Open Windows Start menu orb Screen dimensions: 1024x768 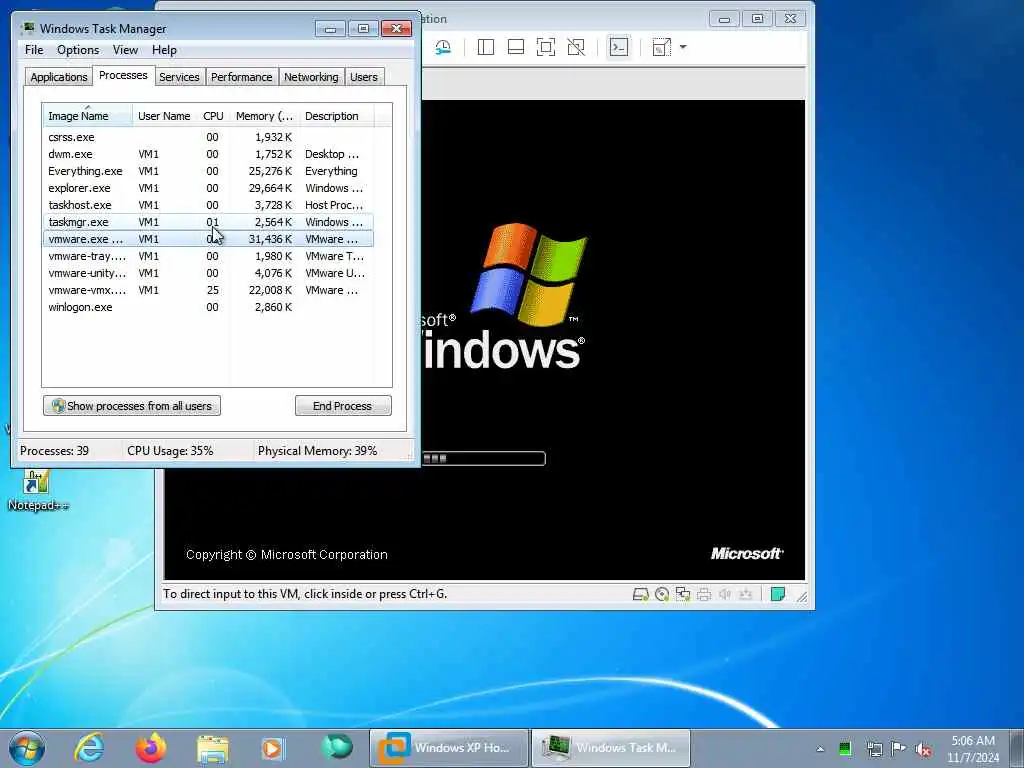[x=27, y=748]
